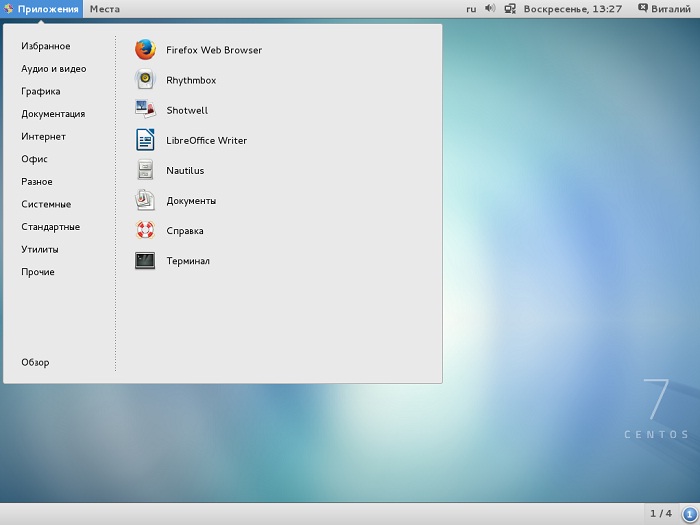Viewport: 700px width, 525px height.
Task: Choose the Интернет category
Action: 43,136
